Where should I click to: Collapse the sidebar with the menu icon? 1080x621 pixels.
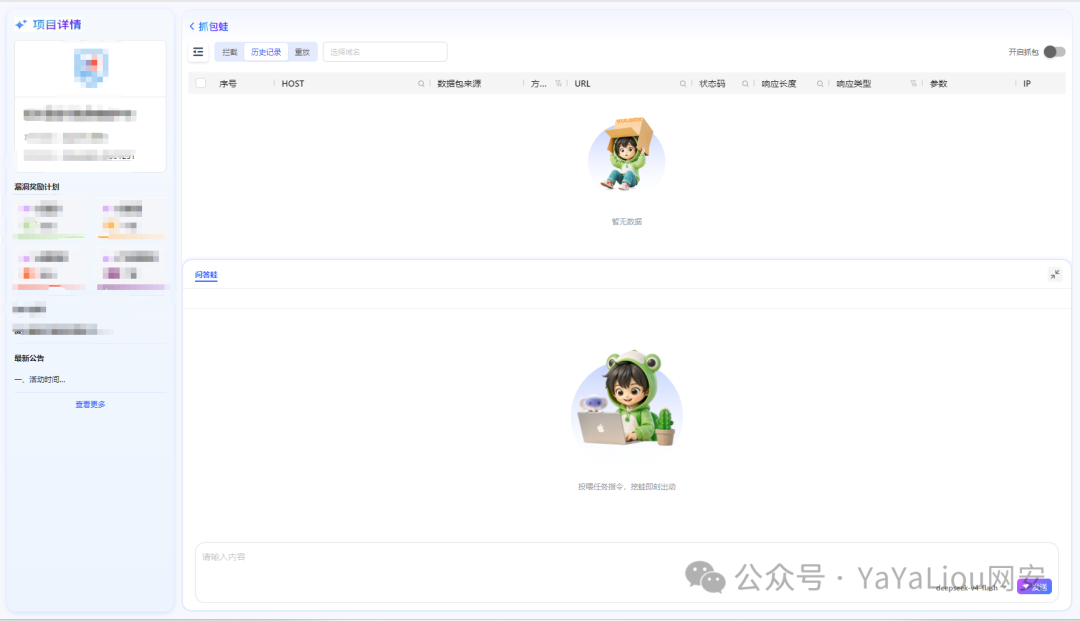[x=198, y=52]
